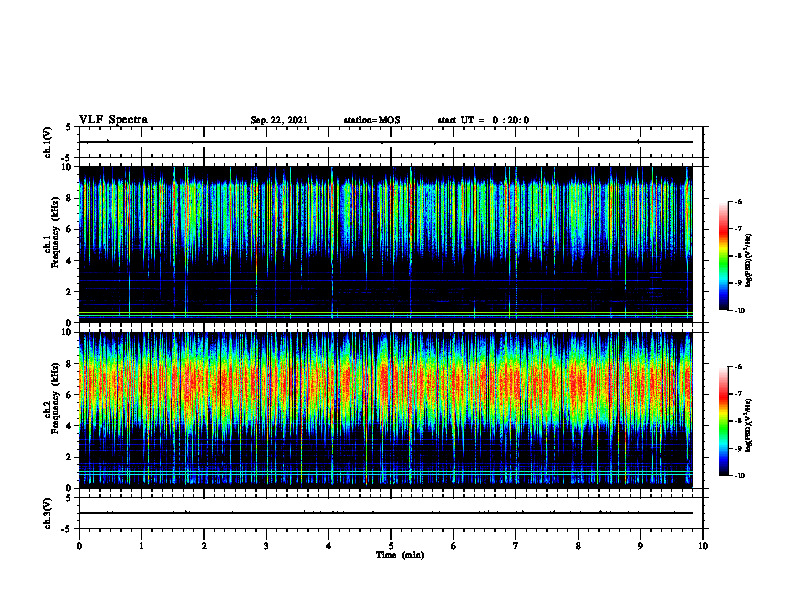Click the ch.1 color bar log(PSD) unit label
This screenshot has width=792, height=612.
pos(750,260)
